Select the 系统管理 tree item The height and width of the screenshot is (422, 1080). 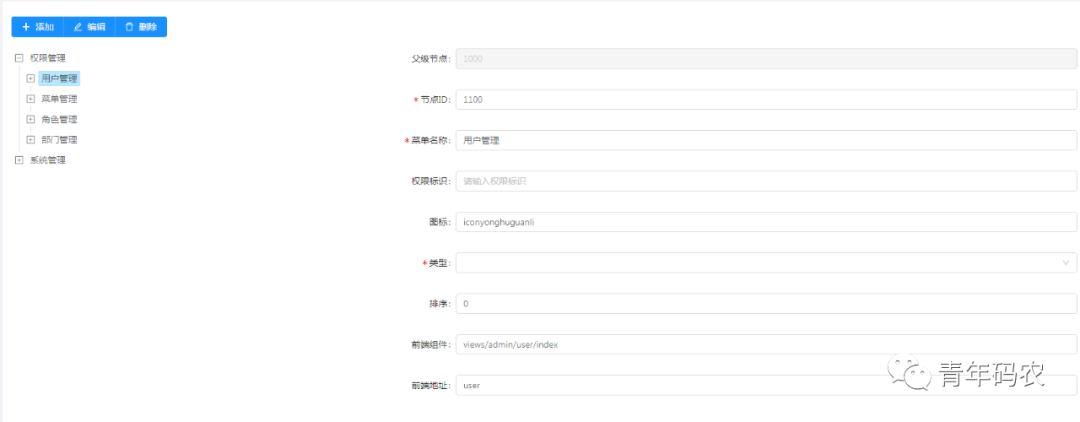pyautogui.click(x=48, y=160)
